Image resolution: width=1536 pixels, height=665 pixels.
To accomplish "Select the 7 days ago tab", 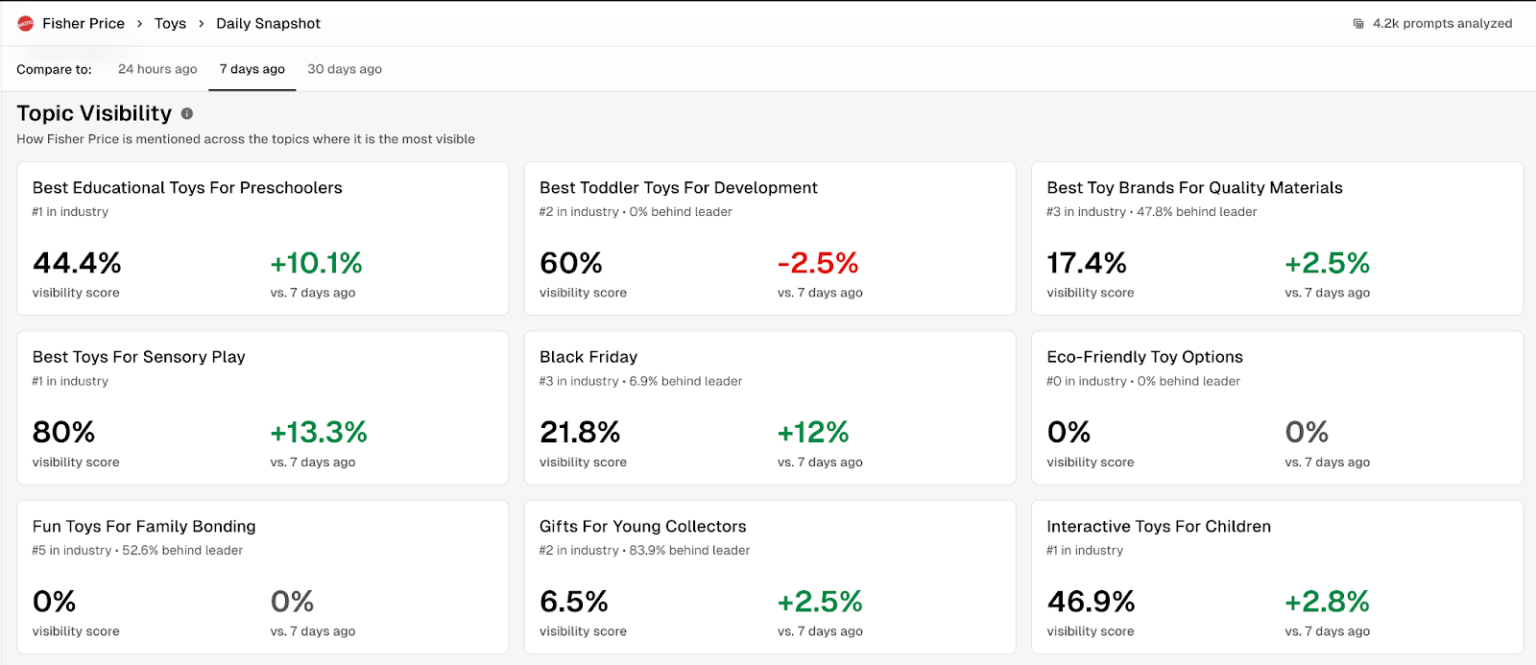I will 252,68.
